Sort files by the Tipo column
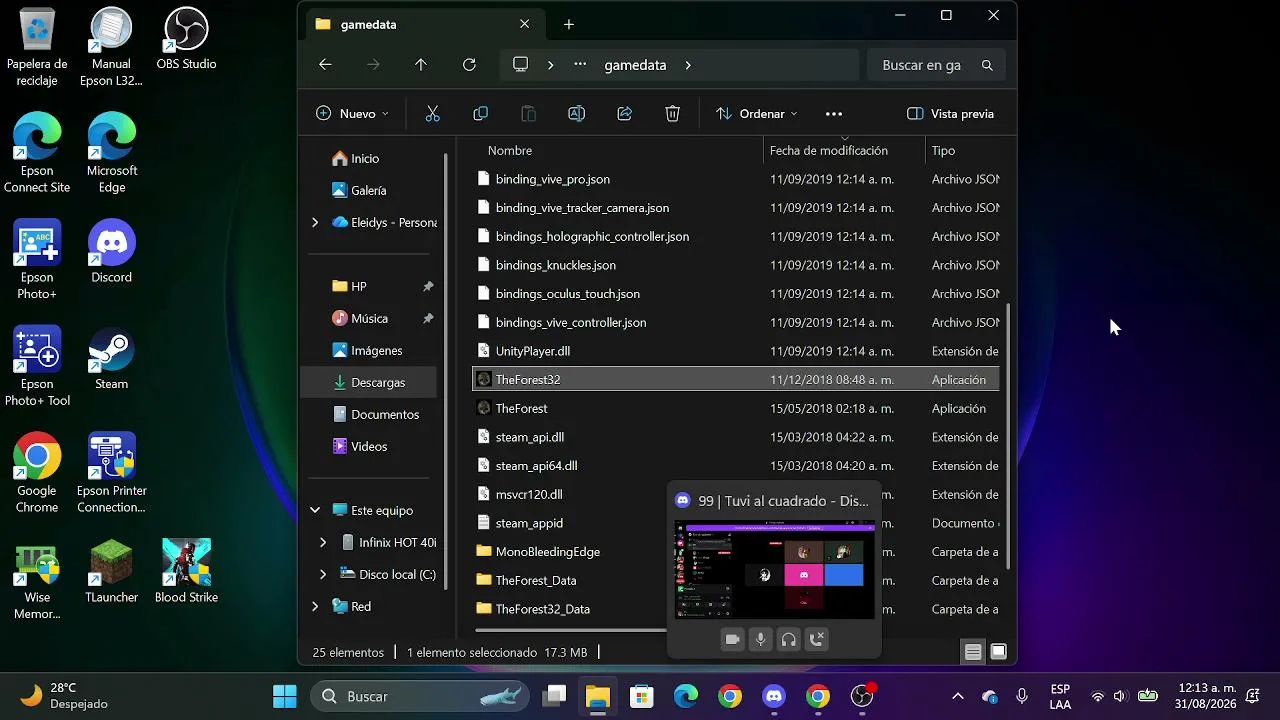Image resolution: width=1280 pixels, height=720 pixels. point(943,150)
